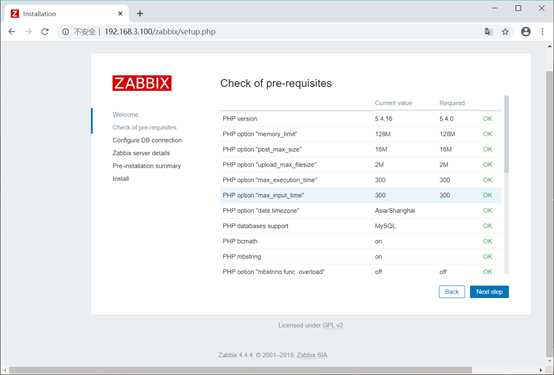This screenshot has width=554, height=375.
Task: Click PHP option "date.timezone" row
Action: coord(360,211)
